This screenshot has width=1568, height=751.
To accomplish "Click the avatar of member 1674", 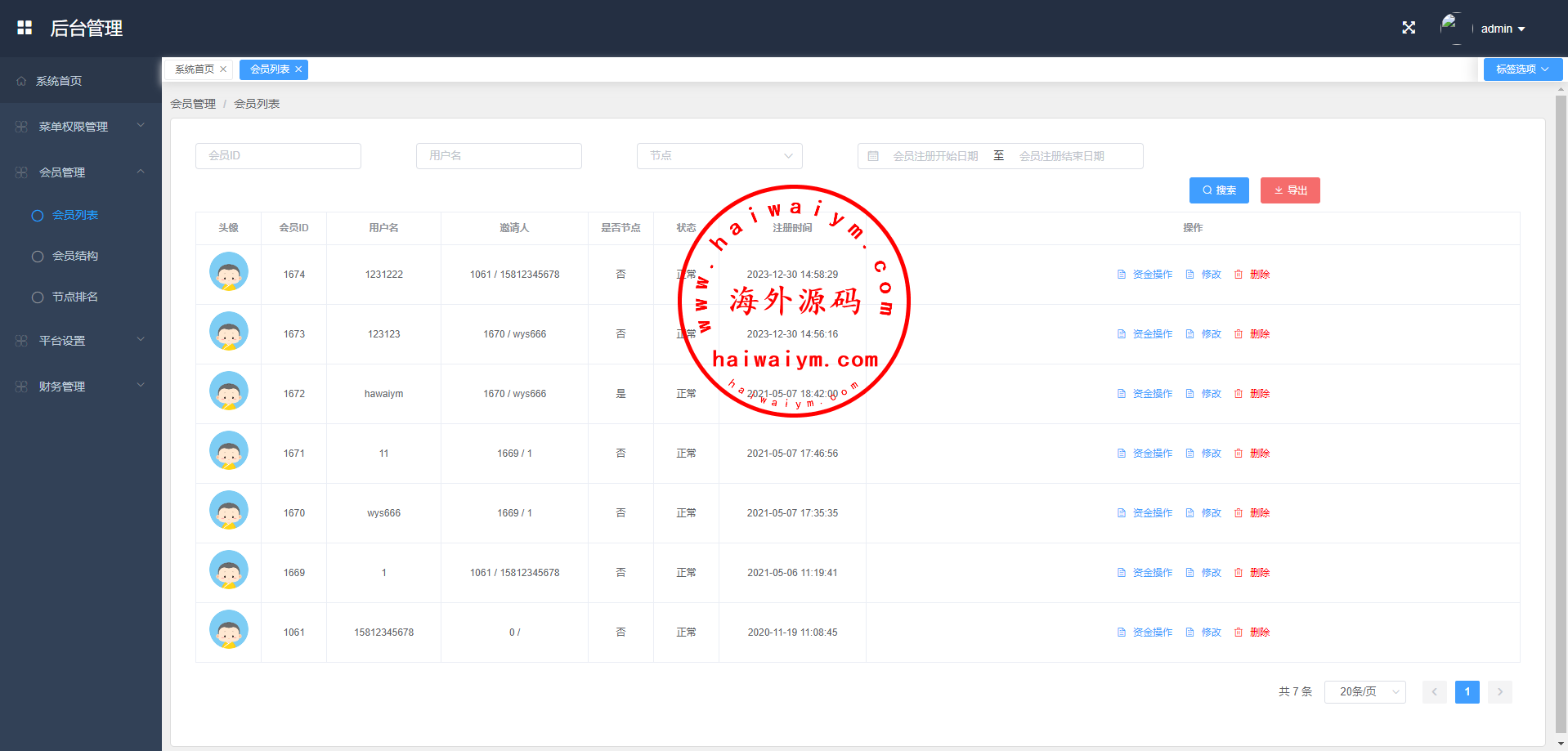I will (229, 272).
